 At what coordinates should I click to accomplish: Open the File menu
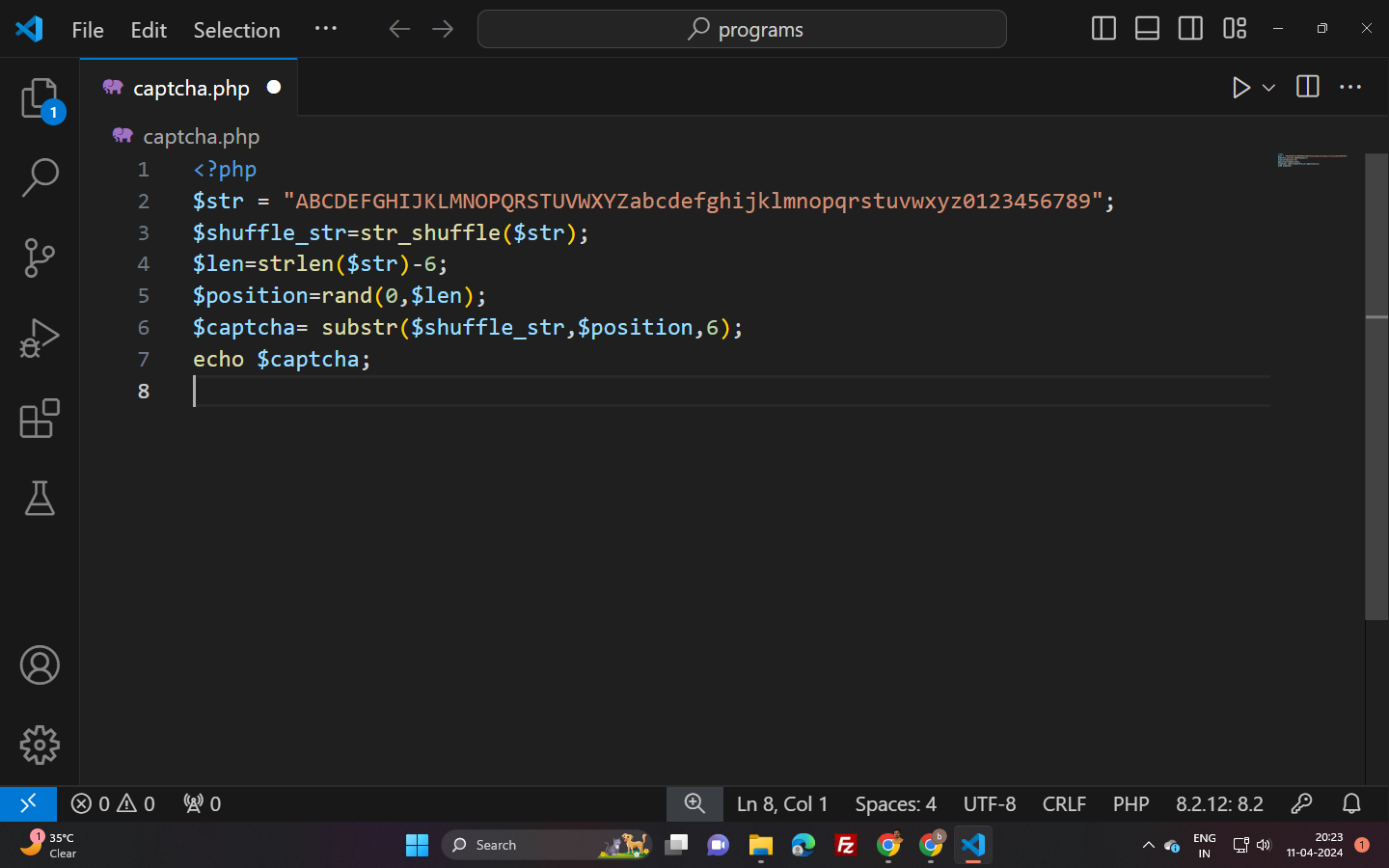tap(88, 30)
